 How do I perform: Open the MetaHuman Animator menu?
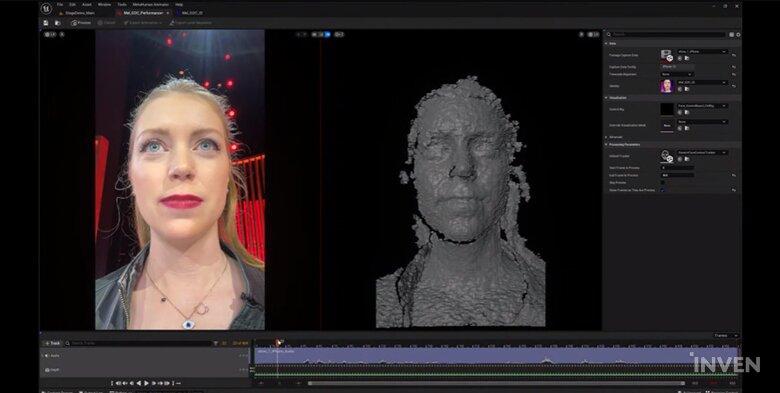pyautogui.click(x=151, y=4)
